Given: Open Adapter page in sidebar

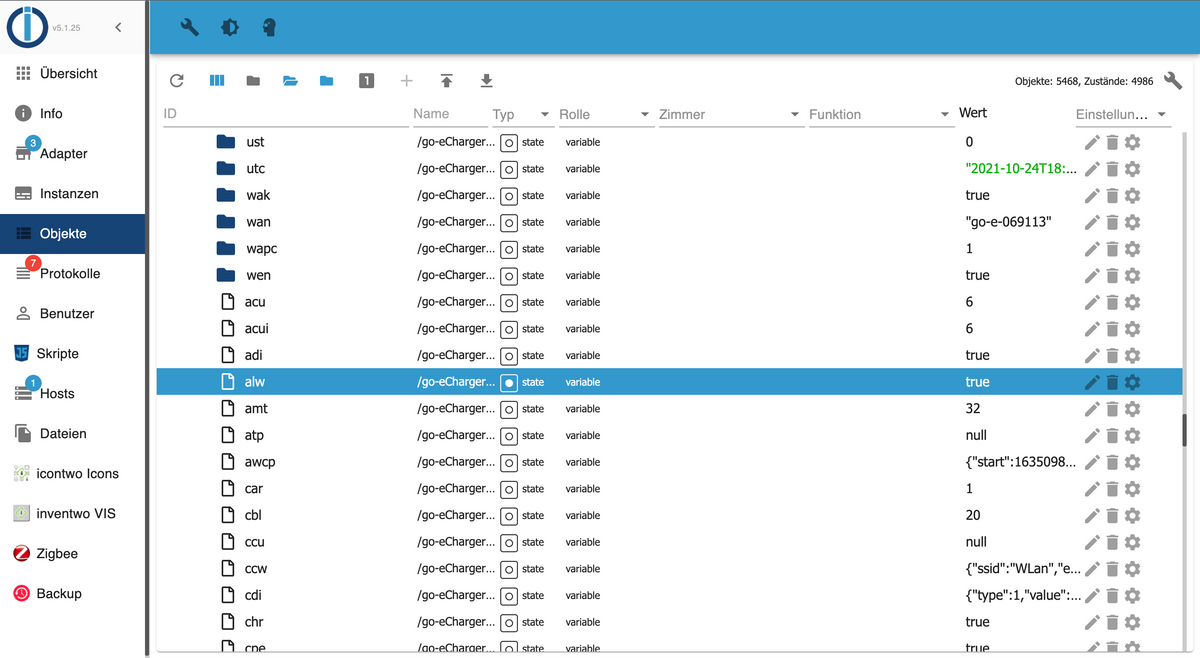Looking at the screenshot, I should tap(72, 153).
